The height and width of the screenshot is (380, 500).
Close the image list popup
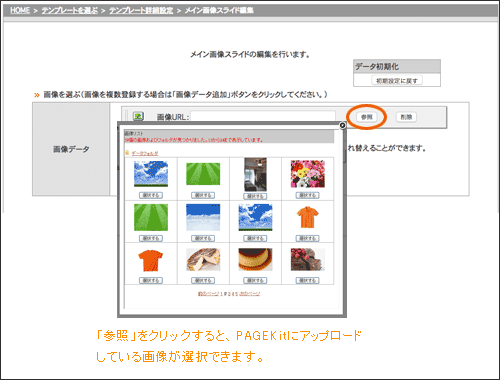(342, 125)
